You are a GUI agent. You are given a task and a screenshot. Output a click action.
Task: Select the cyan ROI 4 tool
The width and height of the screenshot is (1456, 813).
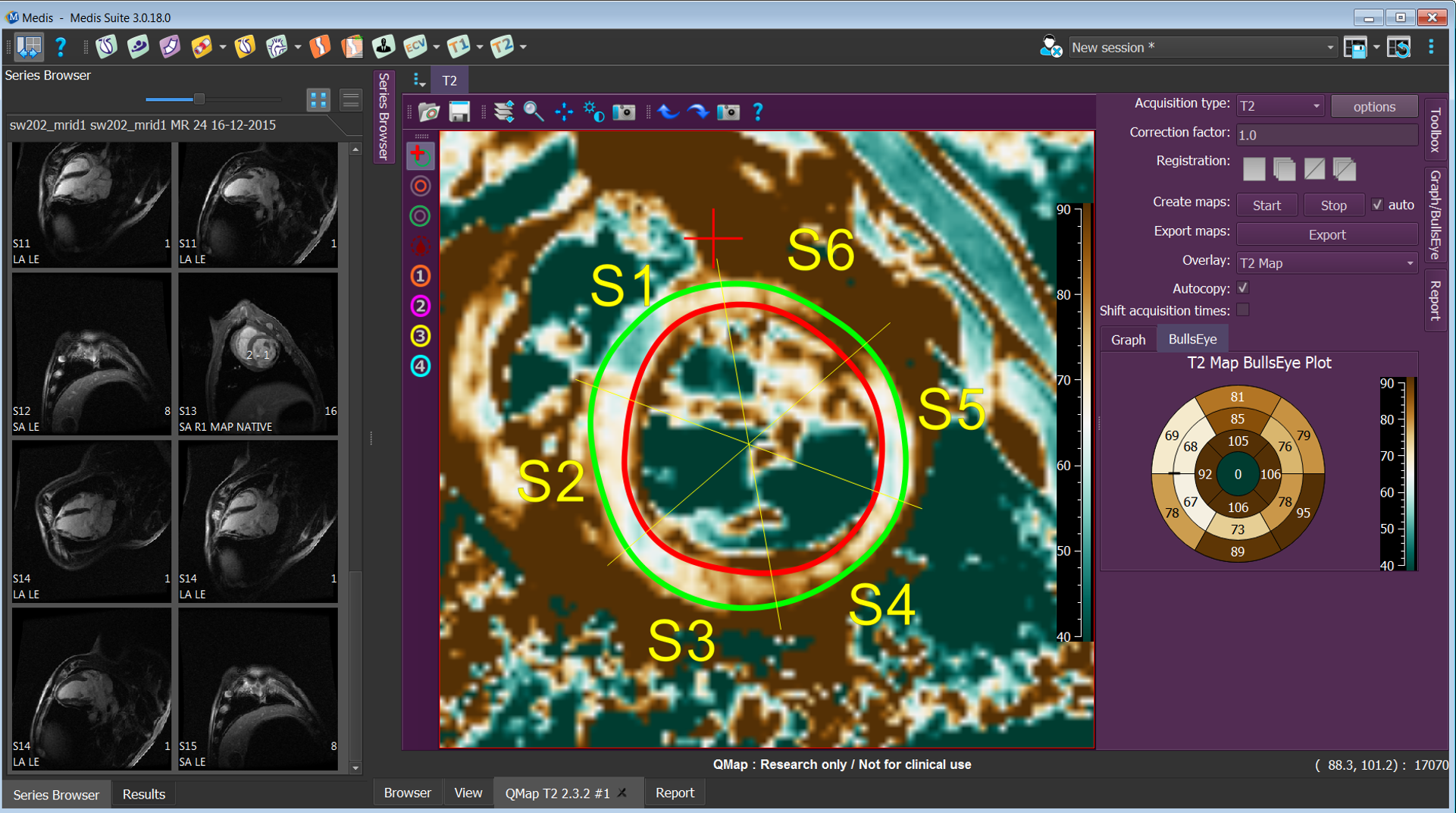420,366
